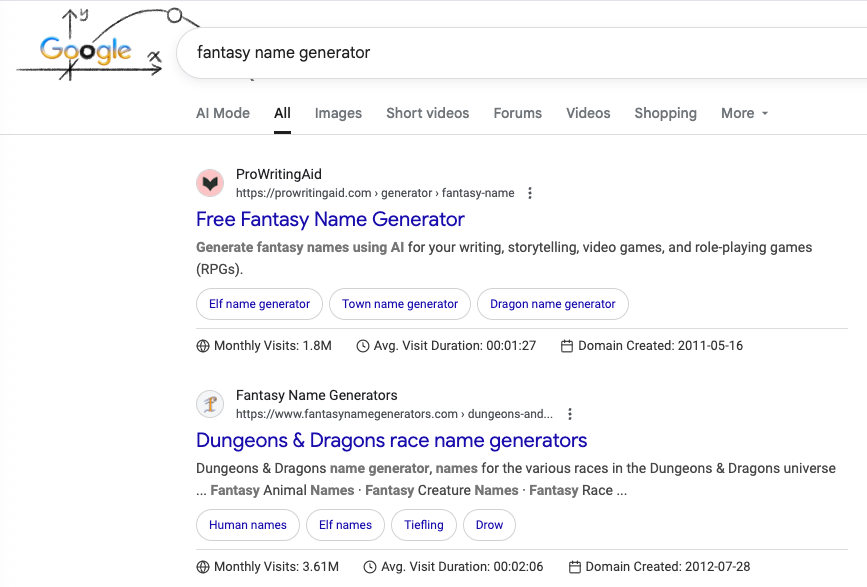Select the All results tab

(x=282, y=113)
